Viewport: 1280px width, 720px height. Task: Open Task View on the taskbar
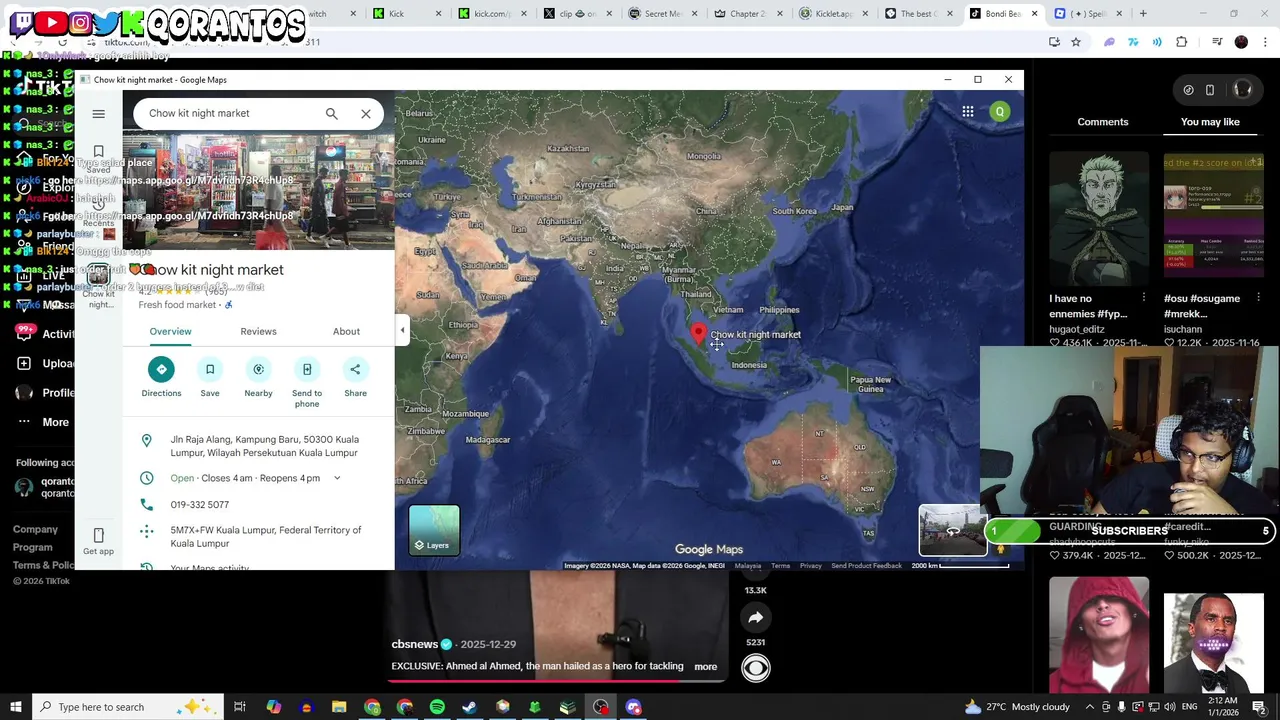pos(240,707)
